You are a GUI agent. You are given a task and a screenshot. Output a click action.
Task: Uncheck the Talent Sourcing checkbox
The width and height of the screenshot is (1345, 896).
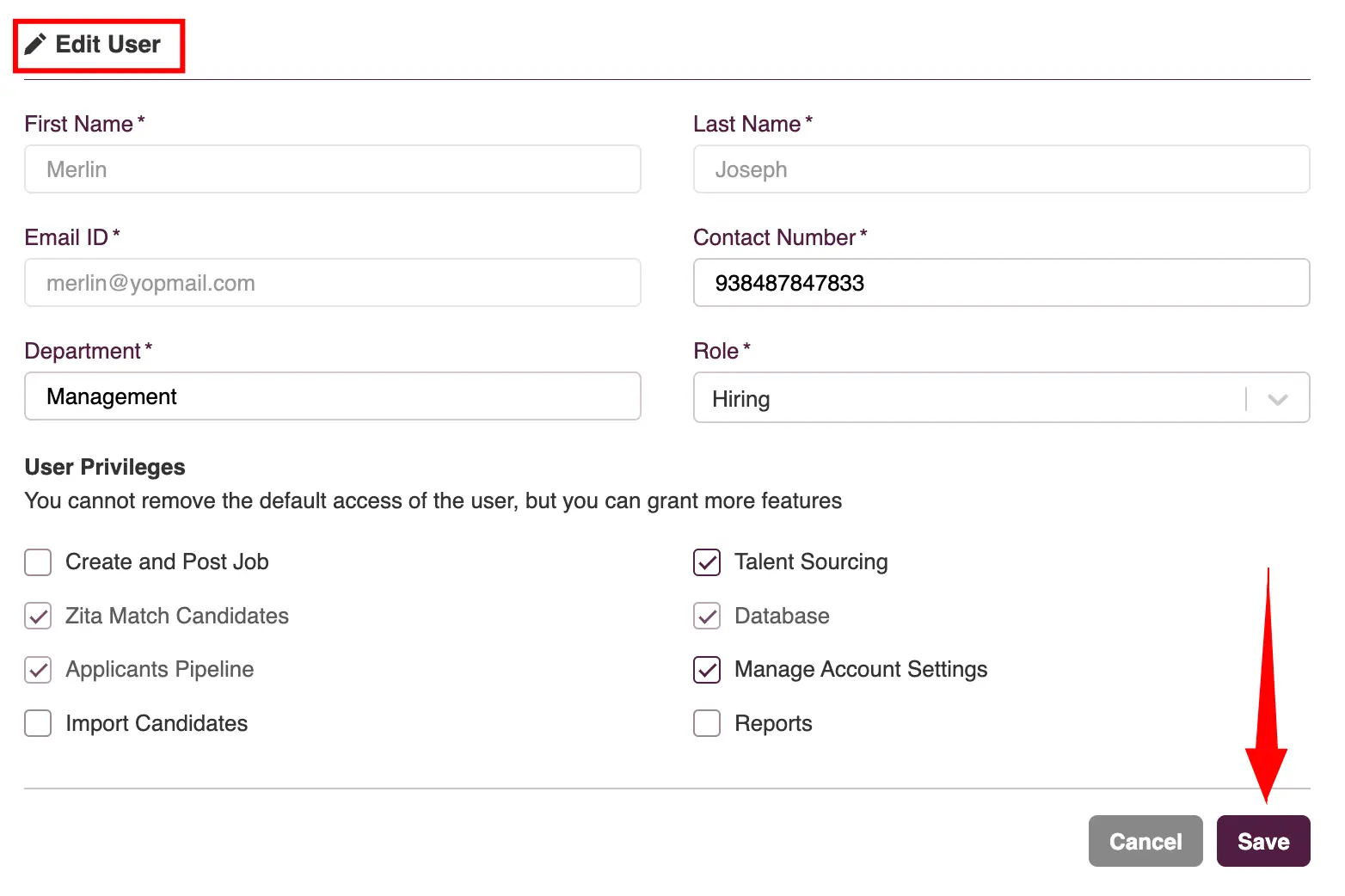(707, 562)
